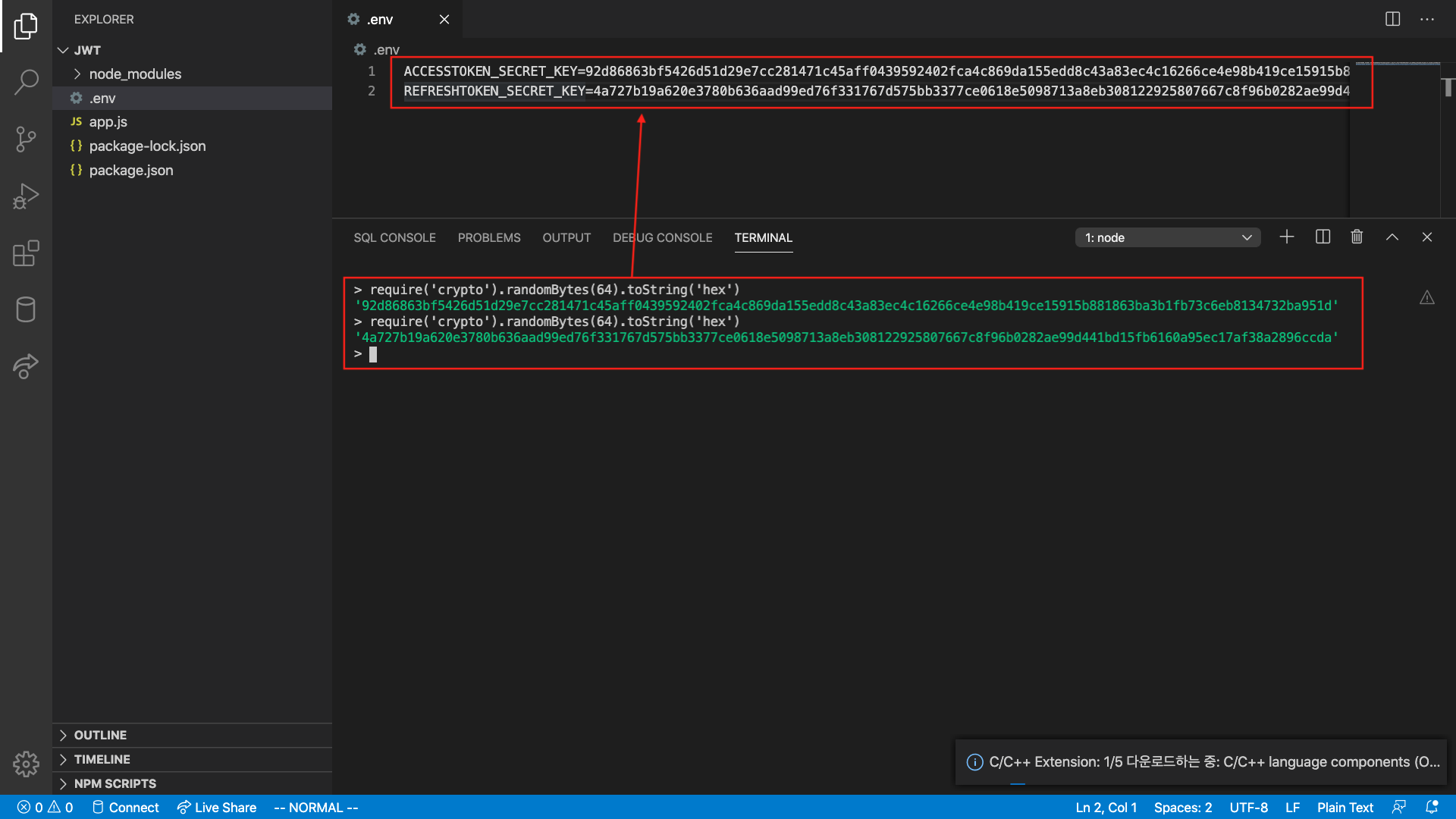Split the terminal panel
Screen dimensions: 1456x819
(x=1323, y=237)
